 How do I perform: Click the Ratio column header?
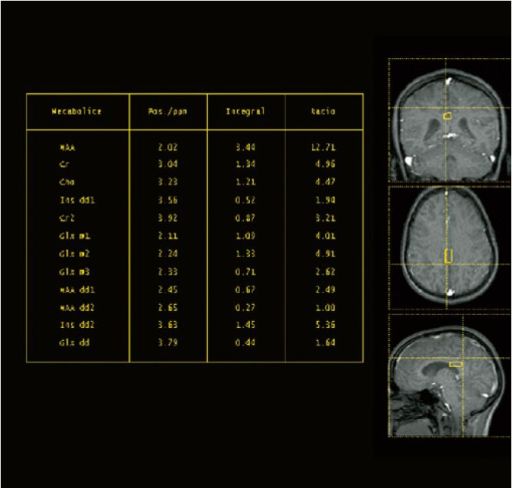click(x=323, y=111)
